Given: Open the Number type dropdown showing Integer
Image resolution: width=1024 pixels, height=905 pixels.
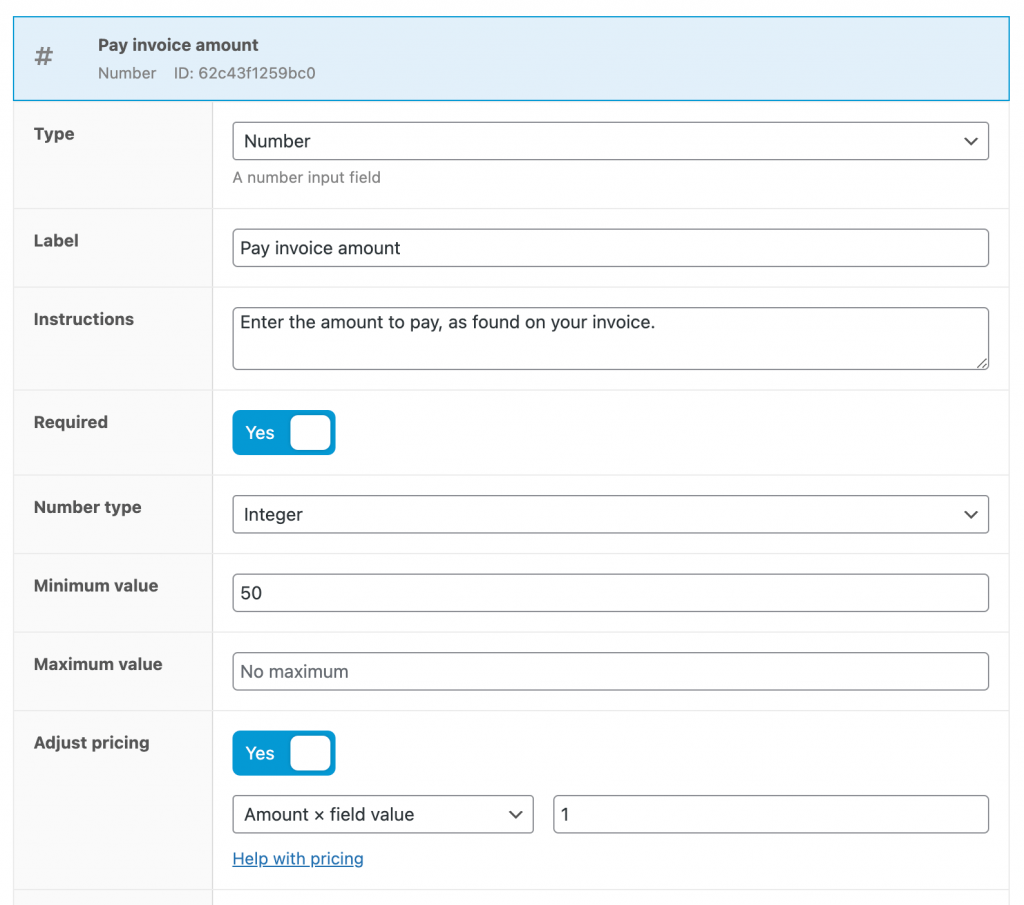Looking at the screenshot, I should (610, 514).
